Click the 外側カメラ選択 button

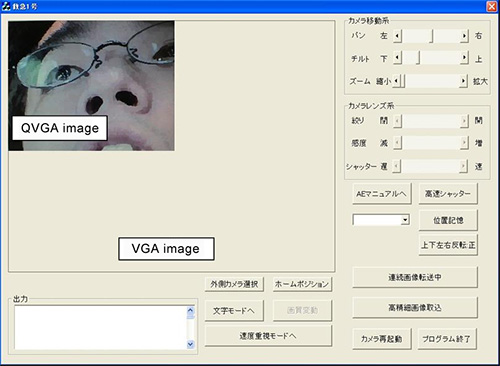pos(234,284)
